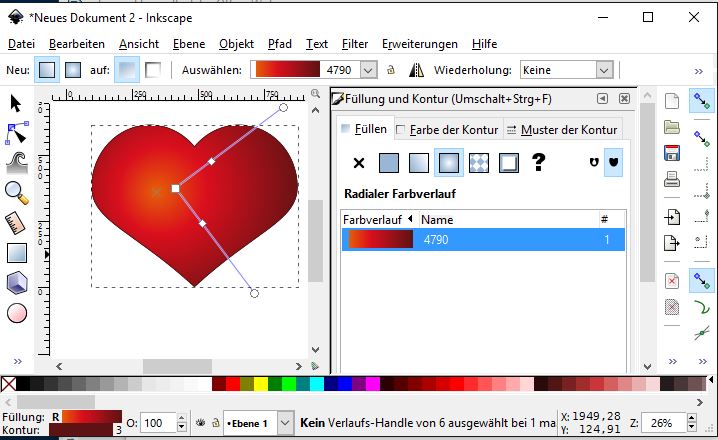Choose the node edit tool
The image size is (718, 440).
tap(17, 133)
